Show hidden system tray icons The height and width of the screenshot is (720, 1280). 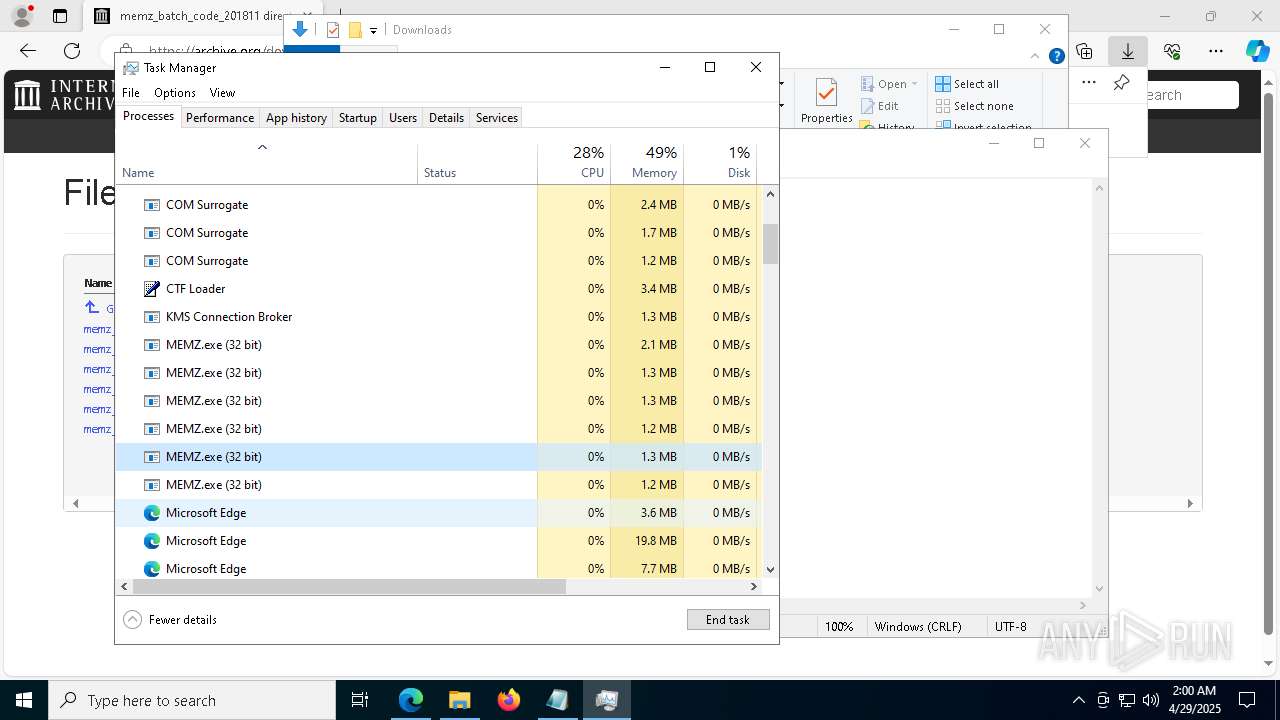click(1078, 700)
